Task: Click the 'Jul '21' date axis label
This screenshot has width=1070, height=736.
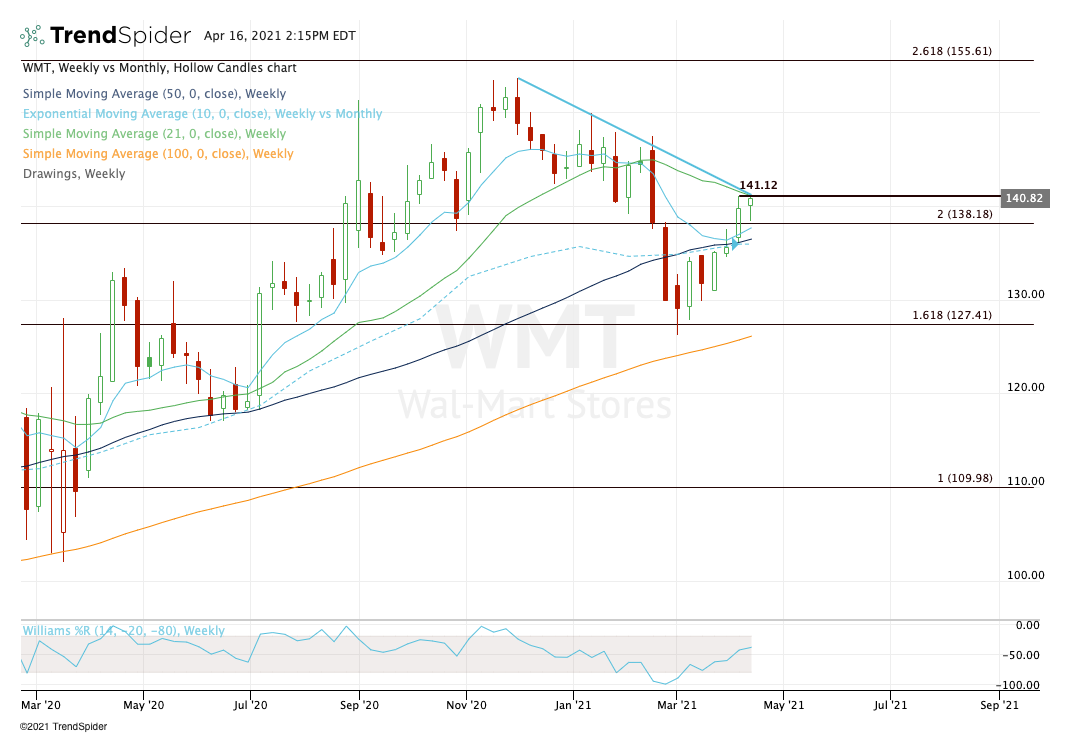Action: pyautogui.click(x=890, y=705)
